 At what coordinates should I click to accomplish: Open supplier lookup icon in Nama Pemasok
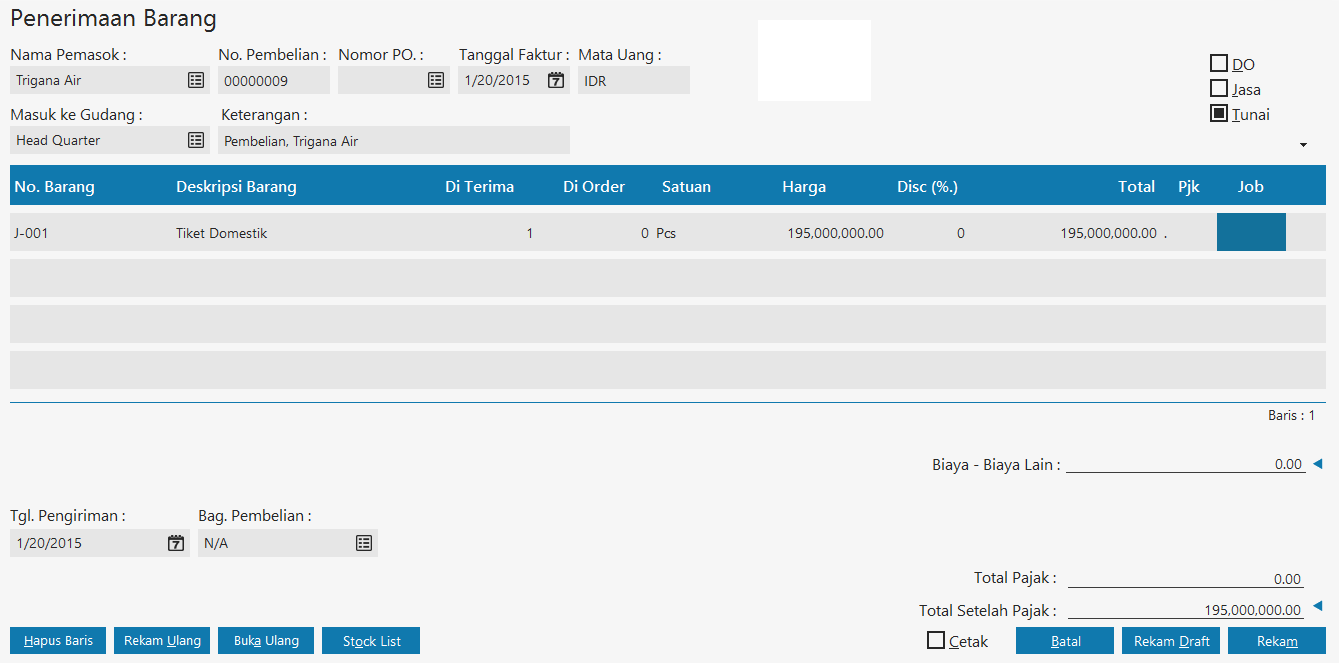(x=196, y=80)
